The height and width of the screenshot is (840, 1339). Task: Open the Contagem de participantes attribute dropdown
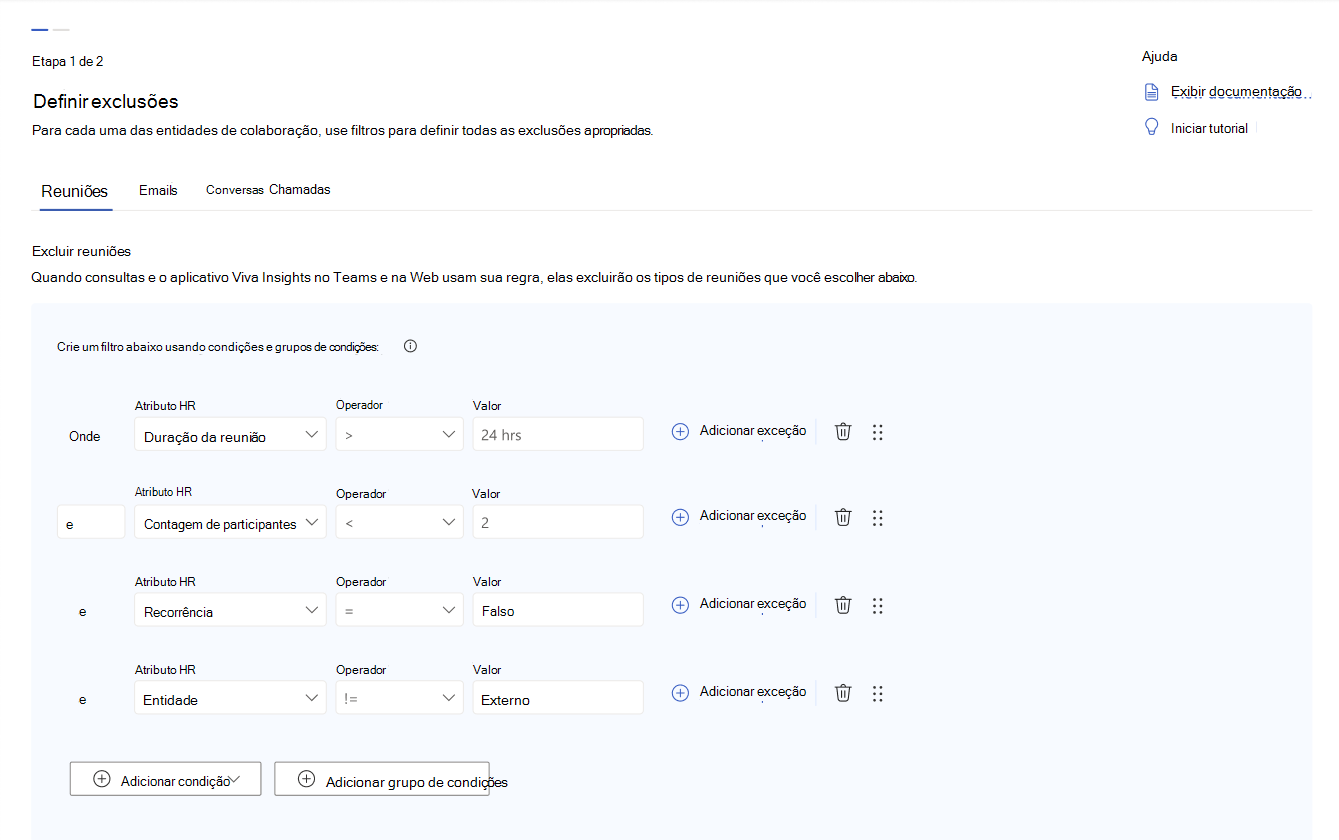pyautogui.click(x=230, y=522)
